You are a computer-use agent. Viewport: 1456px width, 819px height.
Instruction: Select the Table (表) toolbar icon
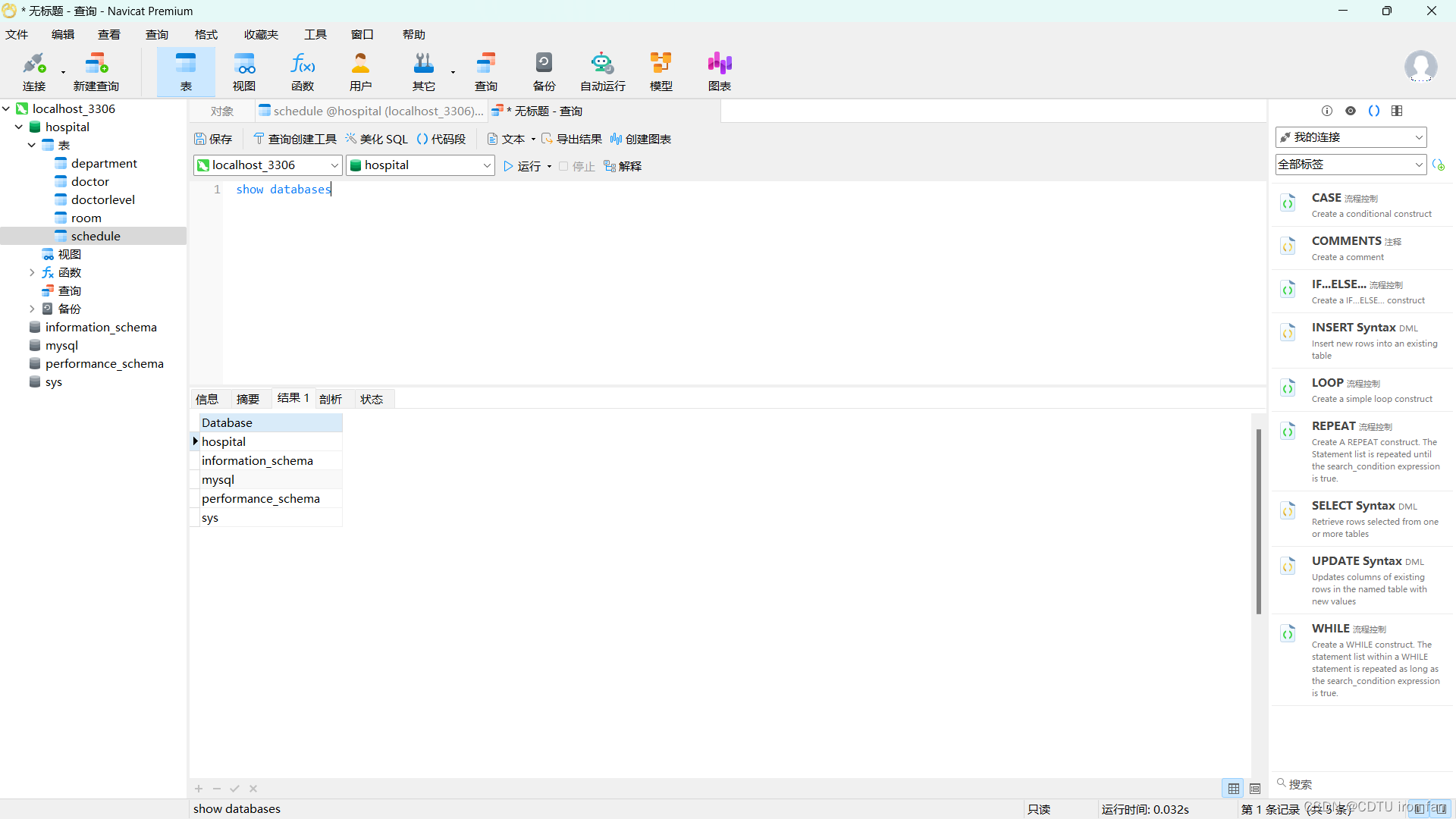186,72
